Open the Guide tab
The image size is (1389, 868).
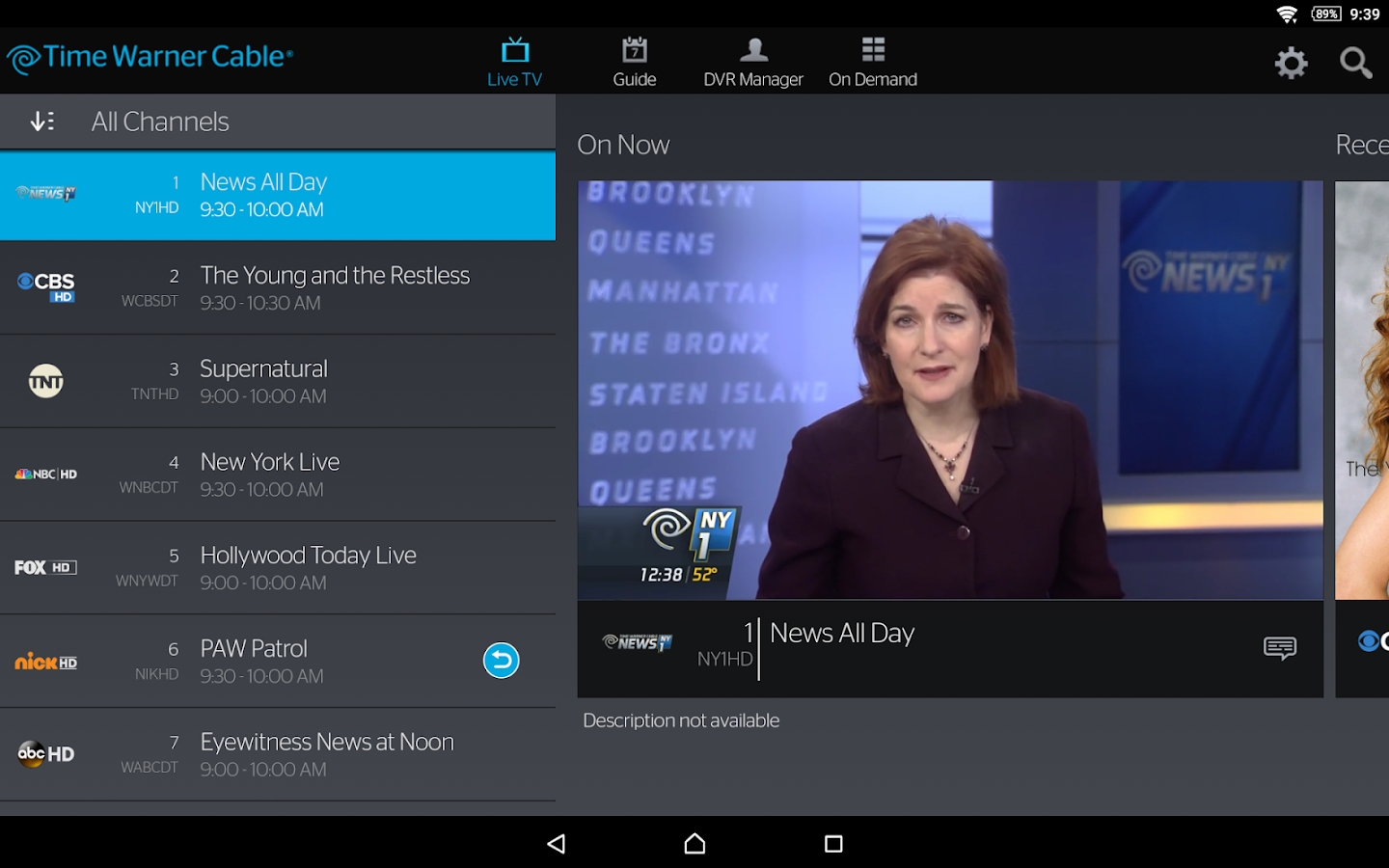(635, 63)
